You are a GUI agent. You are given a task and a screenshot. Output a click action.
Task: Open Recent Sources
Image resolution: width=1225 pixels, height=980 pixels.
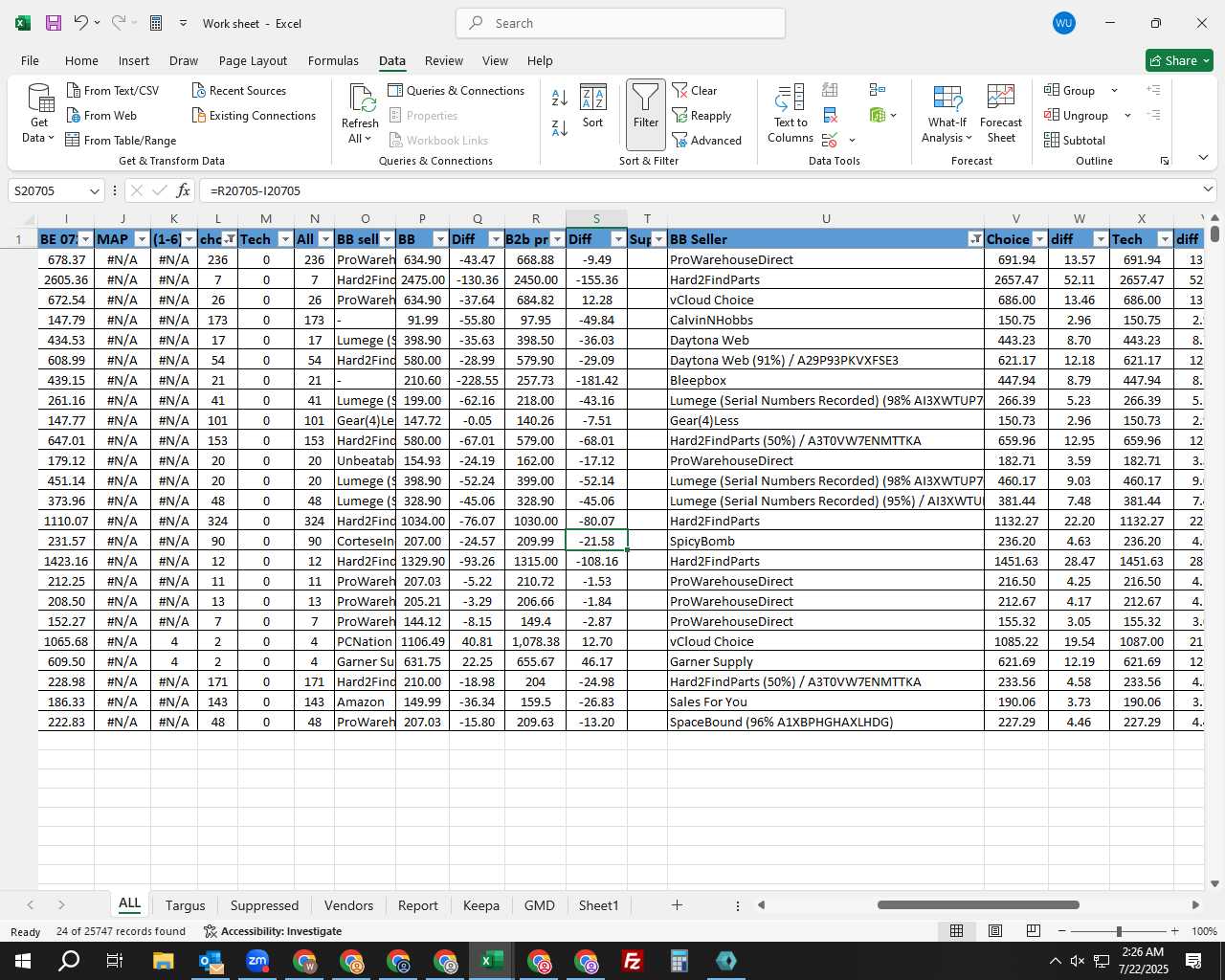tap(239, 90)
